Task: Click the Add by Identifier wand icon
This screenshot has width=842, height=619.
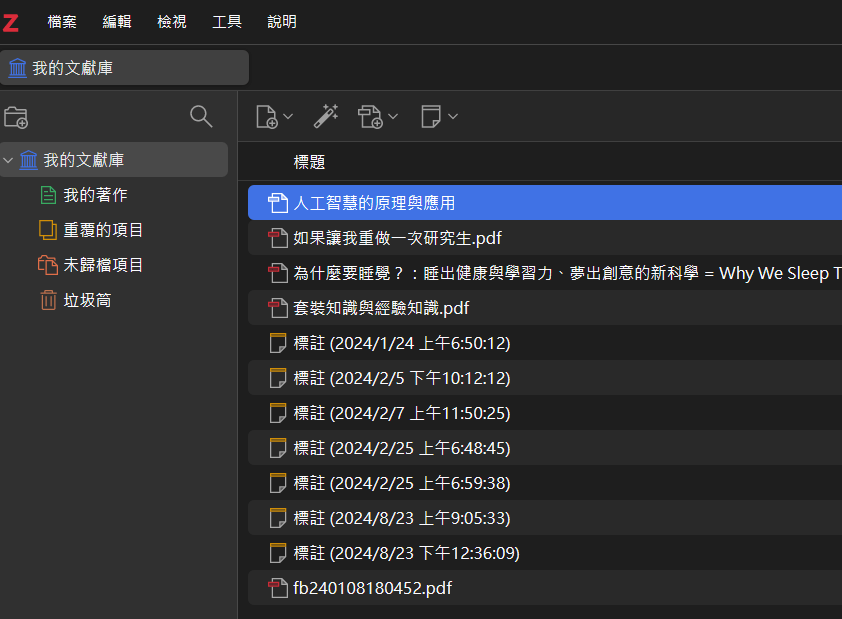Action: (326, 116)
